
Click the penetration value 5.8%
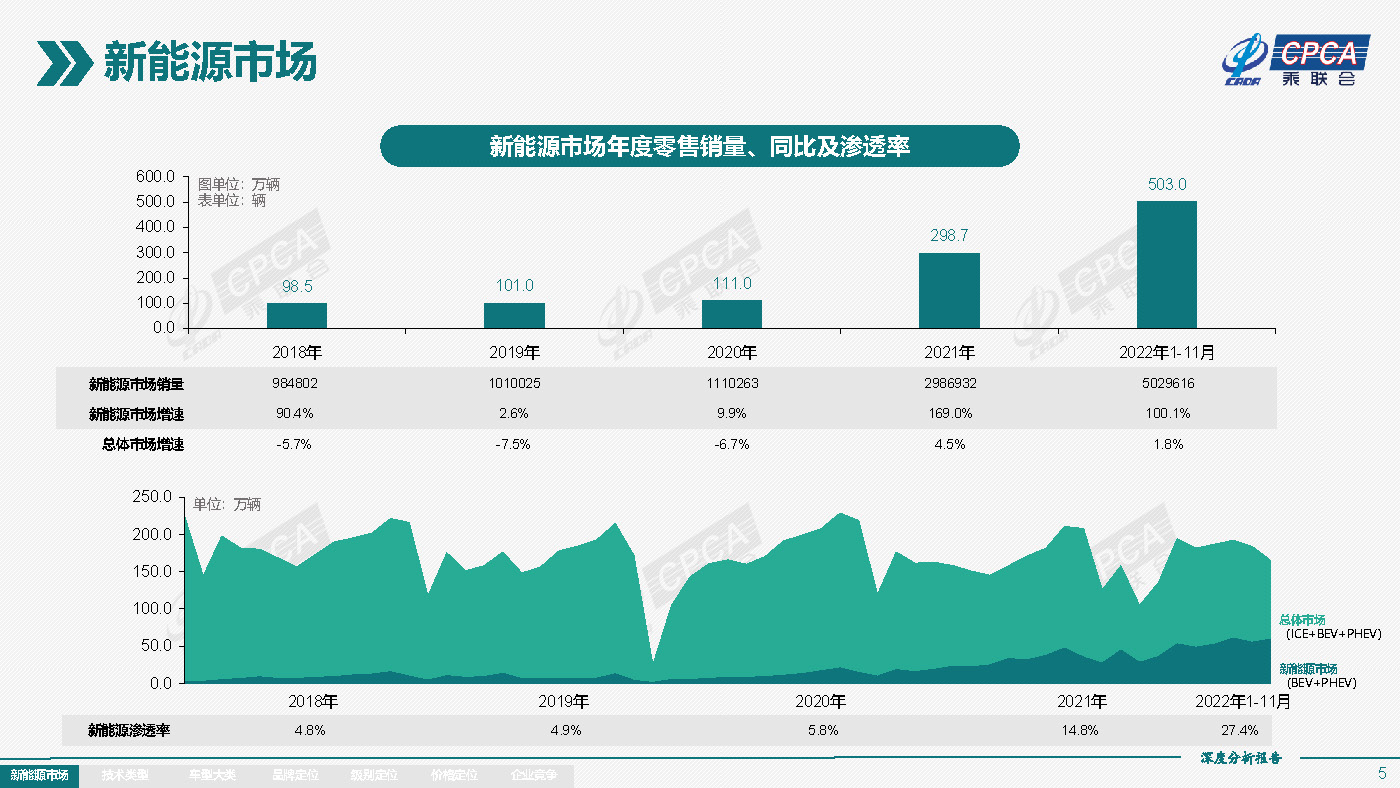coord(822,730)
